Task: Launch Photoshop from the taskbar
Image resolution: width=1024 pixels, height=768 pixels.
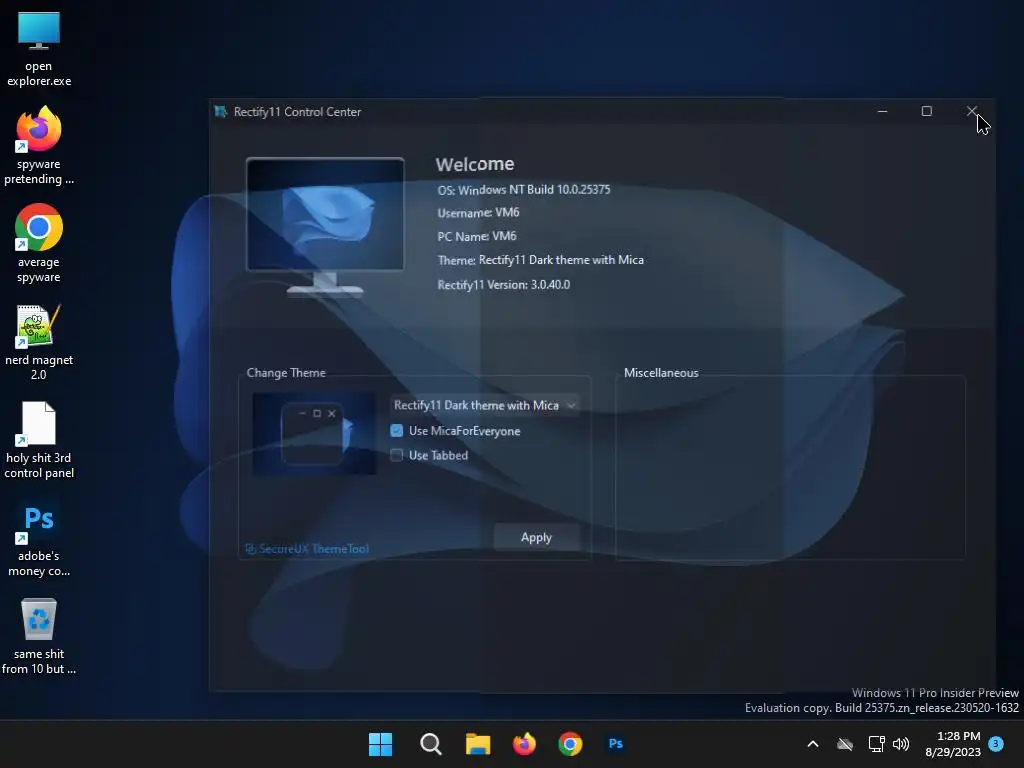Action: pyautogui.click(x=616, y=744)
